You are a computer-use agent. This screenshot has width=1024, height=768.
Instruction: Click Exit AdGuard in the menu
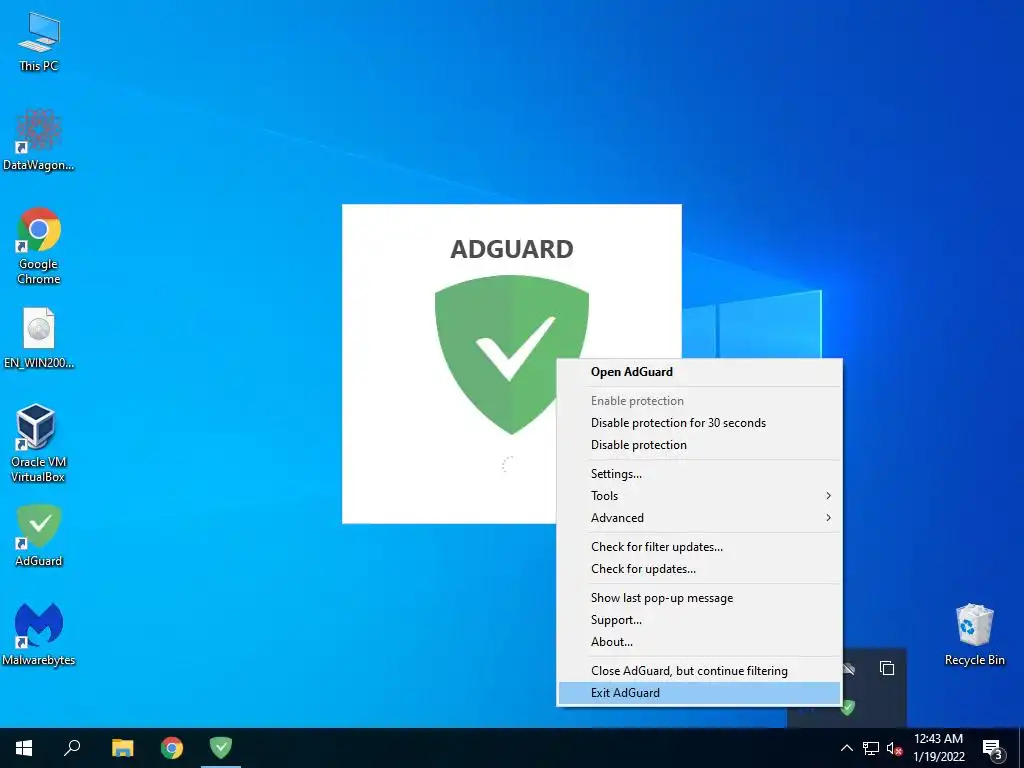699,693
